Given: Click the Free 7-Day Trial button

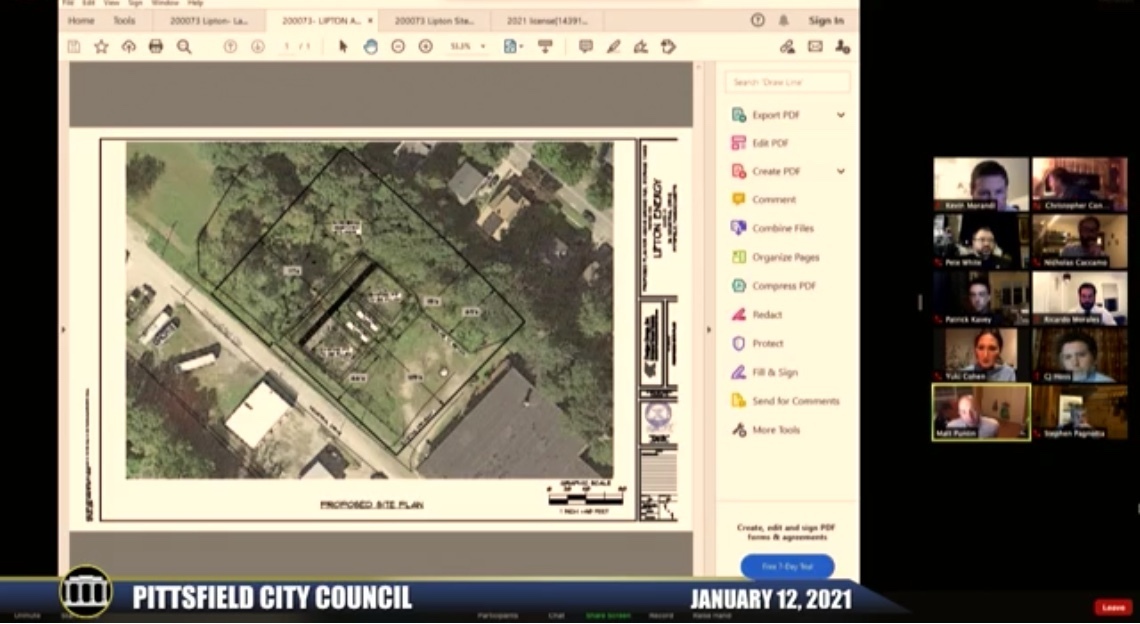Looking at the screenshot, I should pyautogui.click(x=787, y=567).
